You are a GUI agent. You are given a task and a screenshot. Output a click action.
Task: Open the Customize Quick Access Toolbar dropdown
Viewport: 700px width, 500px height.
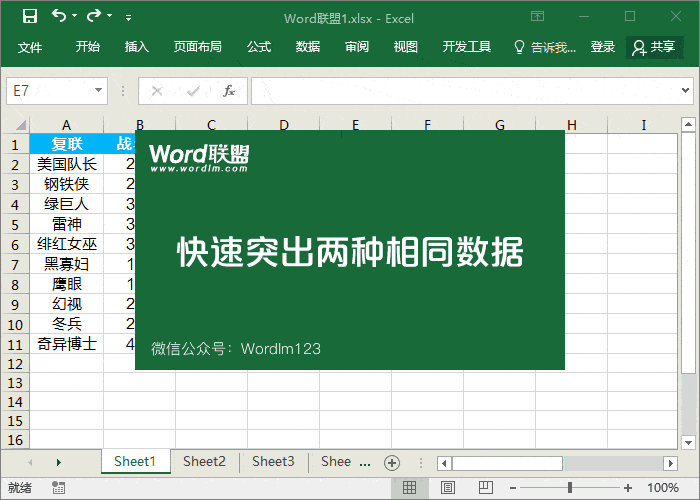click(x=128, y=17)
